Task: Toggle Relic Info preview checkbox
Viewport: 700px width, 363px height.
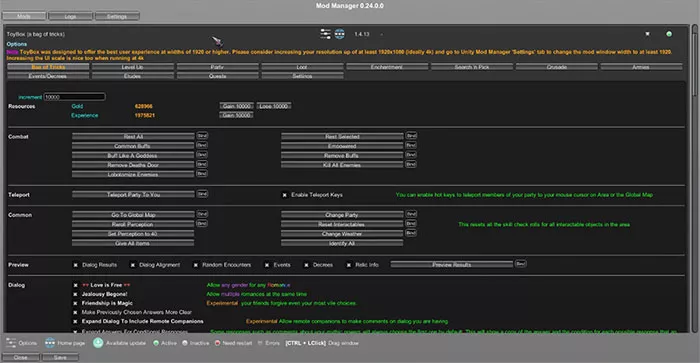Action: pos(349,265)
